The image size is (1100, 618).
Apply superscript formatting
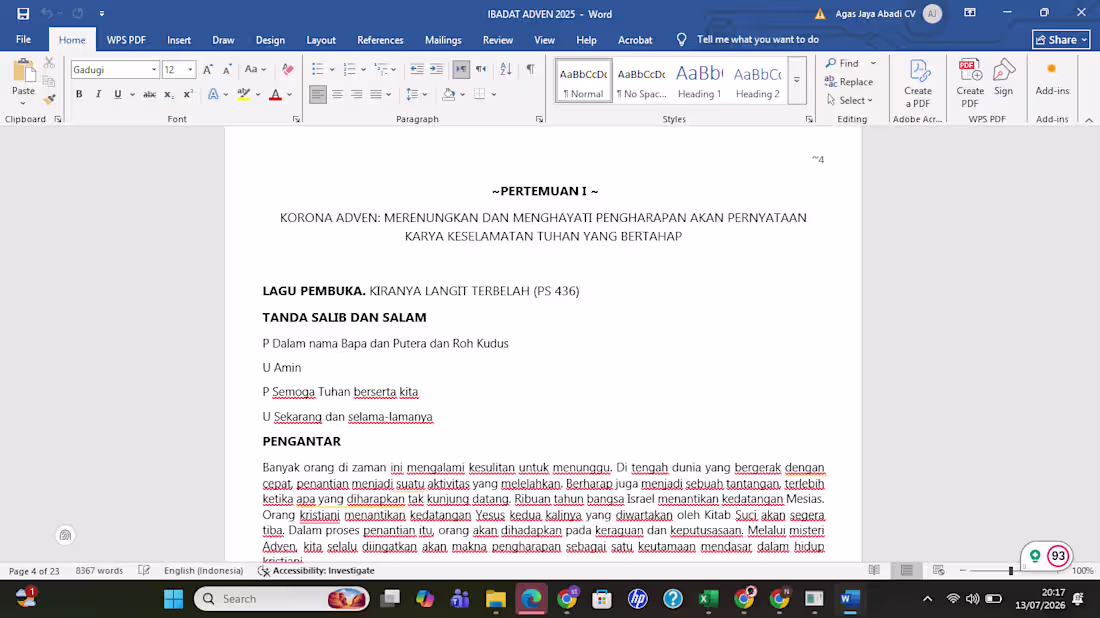tap(188, 94)
